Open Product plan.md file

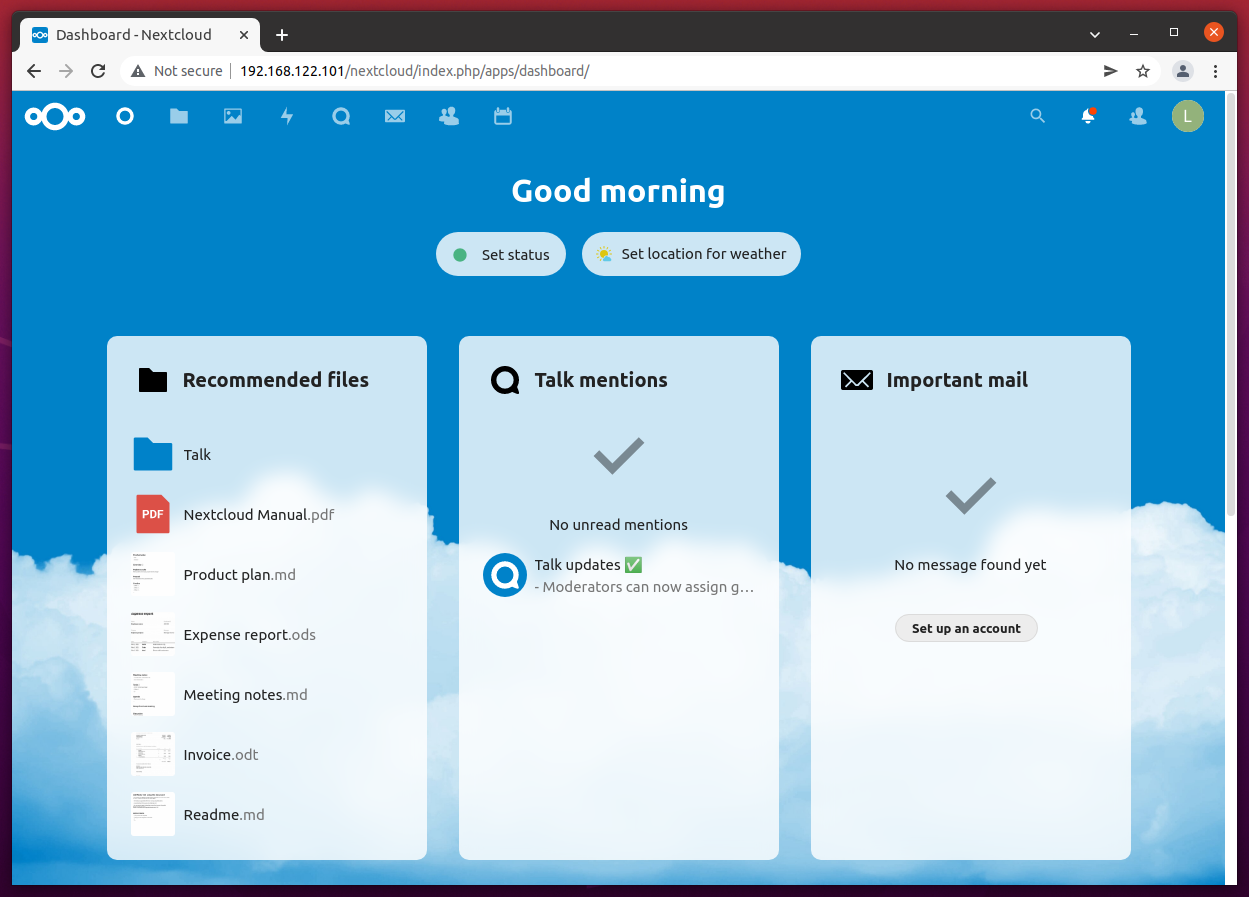coord(267,575)
